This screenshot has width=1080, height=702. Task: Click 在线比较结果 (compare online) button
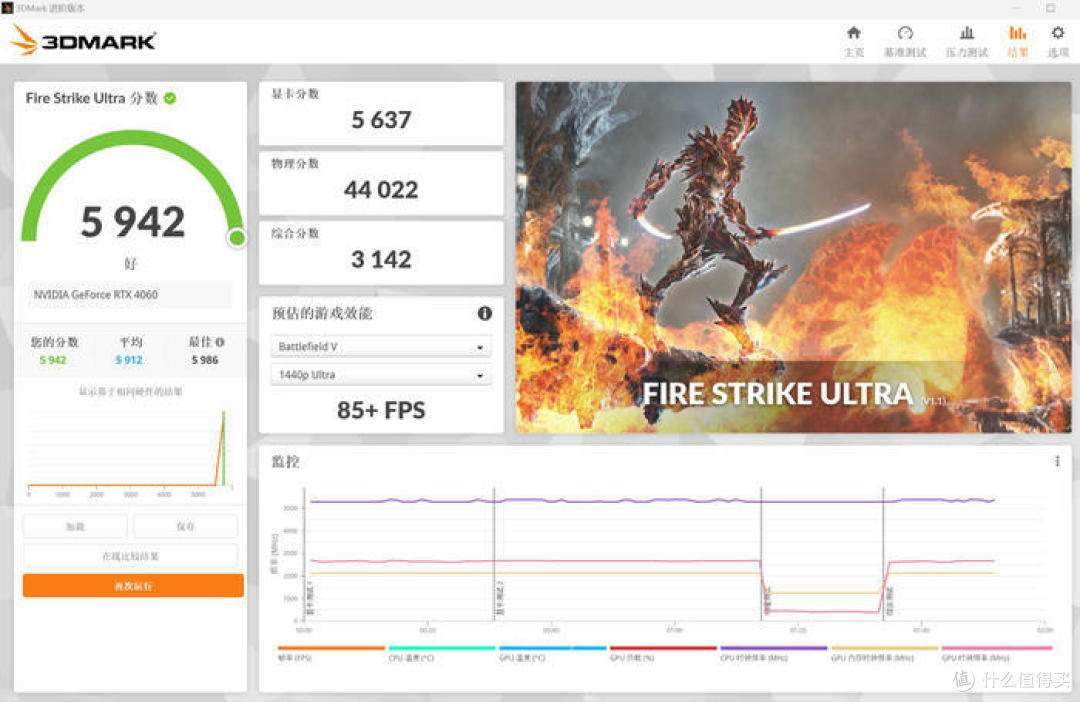coord(130,556)
